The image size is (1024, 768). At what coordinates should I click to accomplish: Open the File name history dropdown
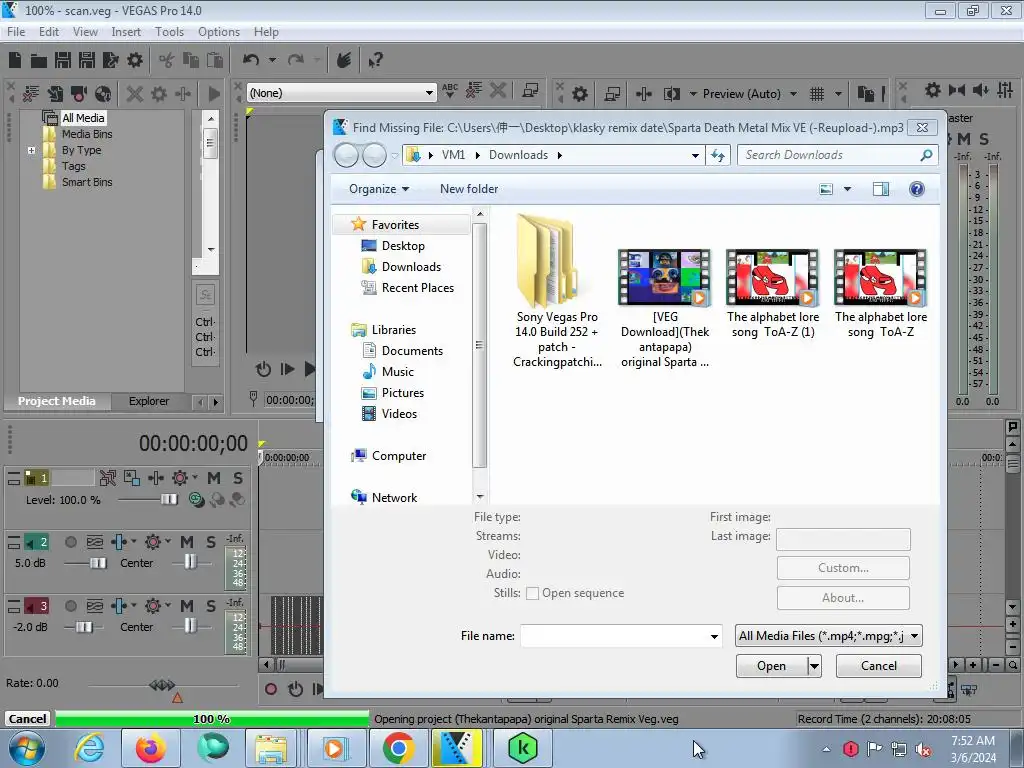pyautogui.click(x=714, y=636)
